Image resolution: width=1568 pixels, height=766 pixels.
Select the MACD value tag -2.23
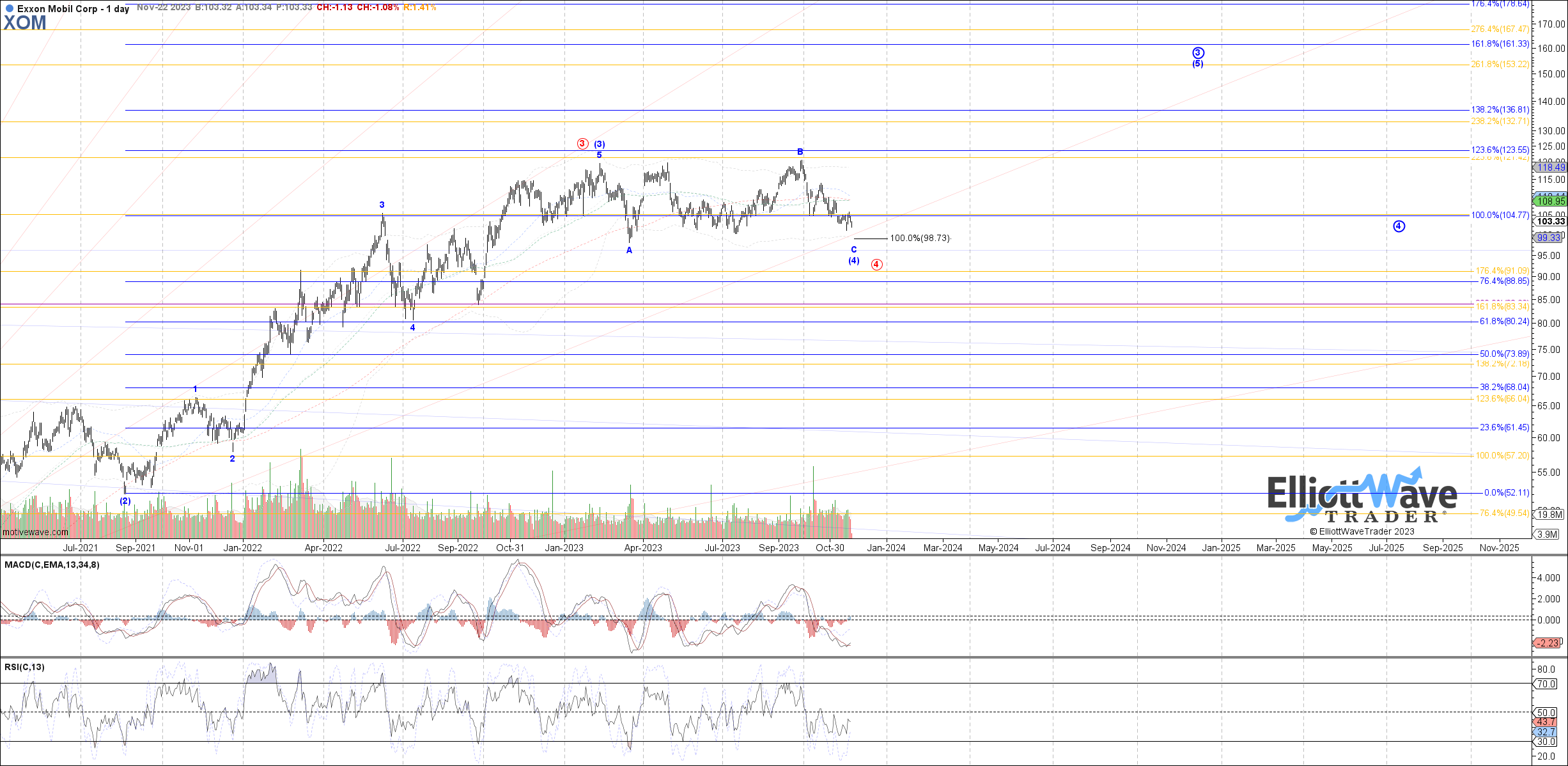[1548, 643]
